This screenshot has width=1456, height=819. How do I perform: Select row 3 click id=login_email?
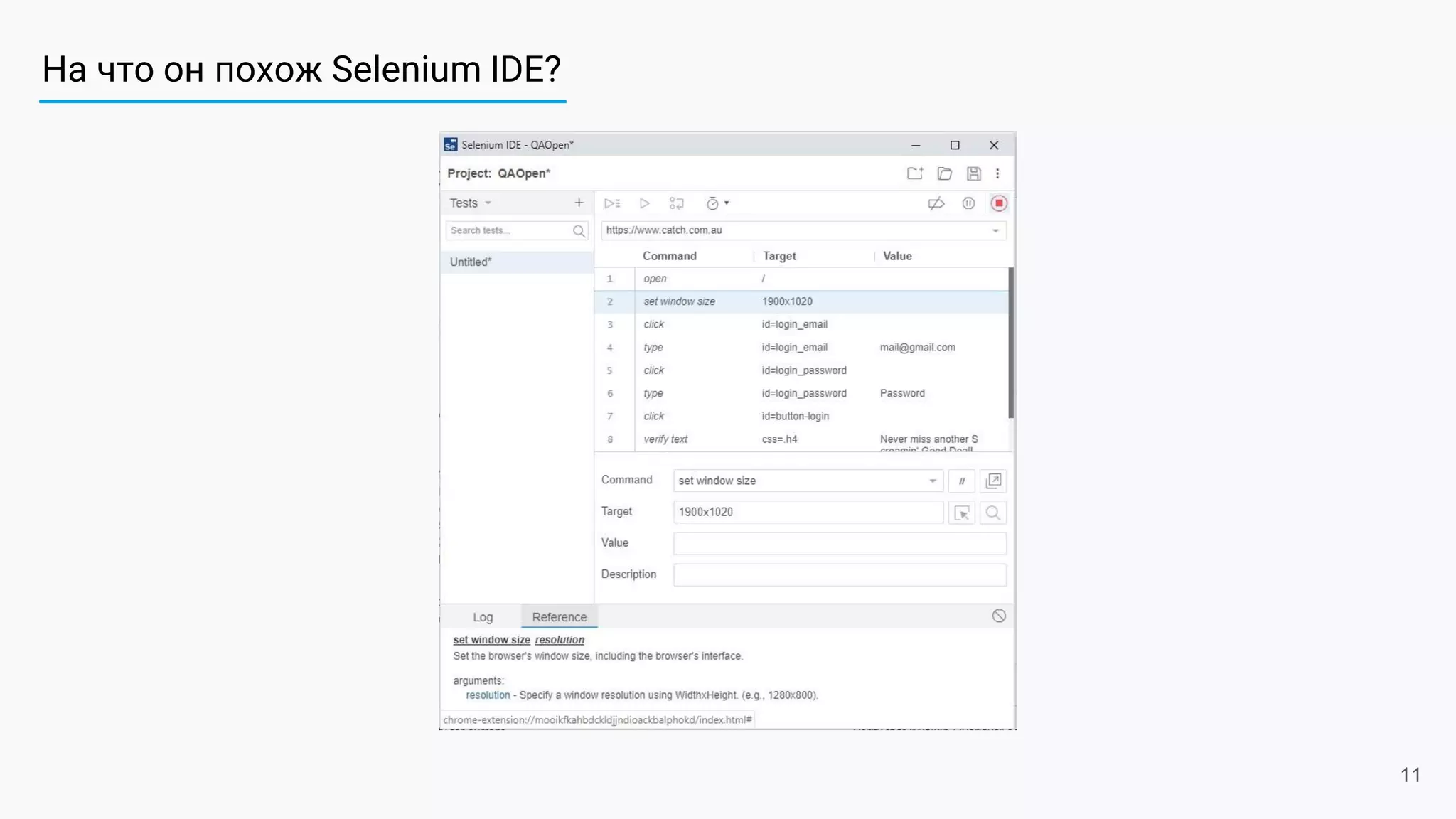click(801, 325)
